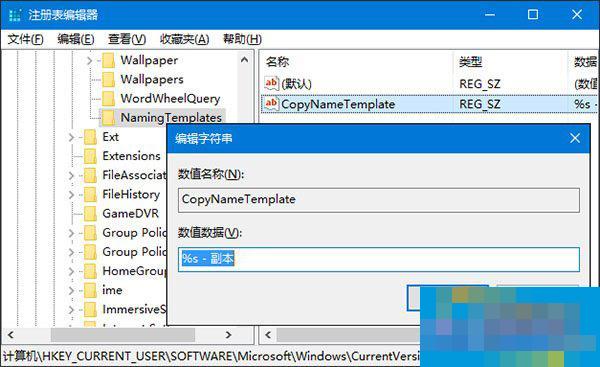
Task: Click the FileHistory folder icon
Action: point(90,194)
